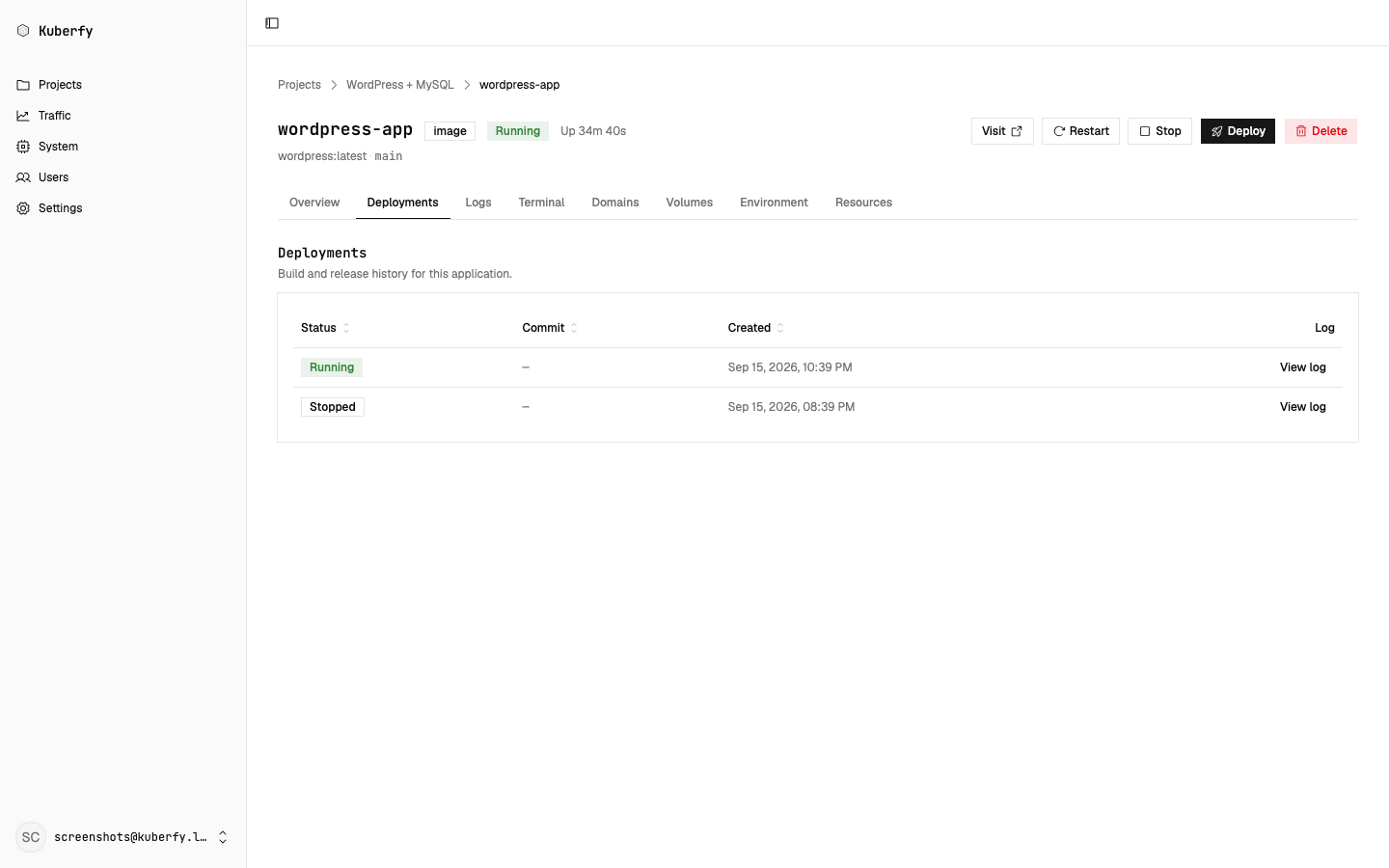Image resolution: width=1389 pixels, height=868 pixels.
Task: Click the Running badge beside app title
Action: coord(518,131)
